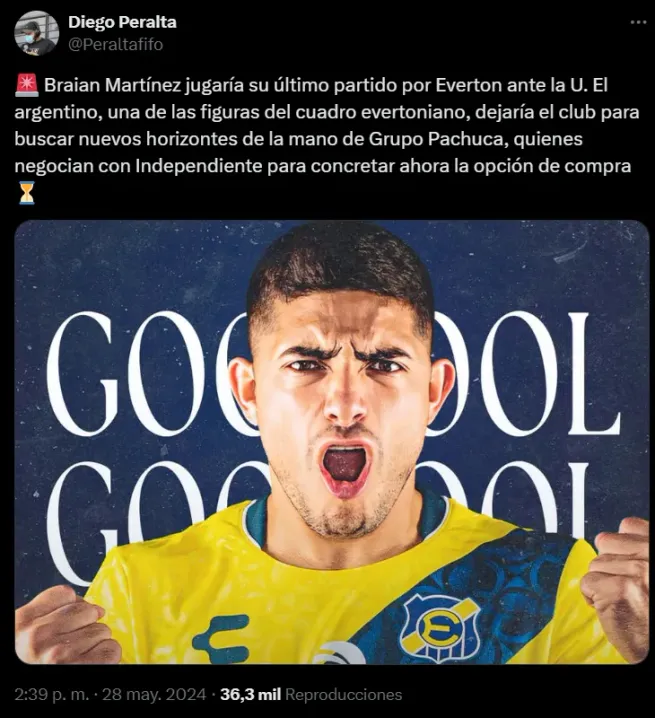655x718 pixels.
Task: Open Diego Peralta's profile avatar
Action: pyautogui.click(x=36, y=33)
